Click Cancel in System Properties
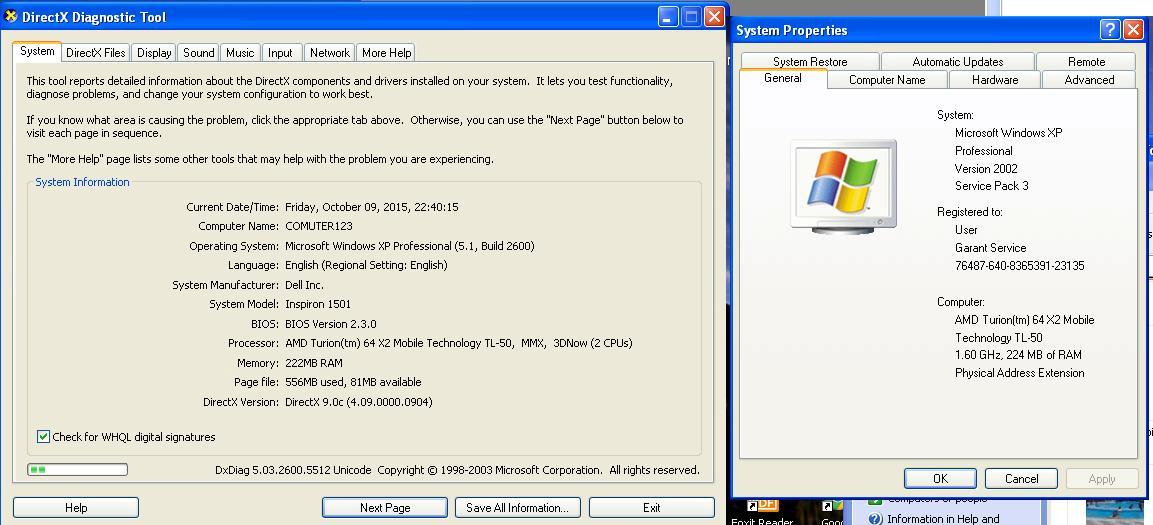The width and height of the screenshot is (1153, 525). 1021,479
